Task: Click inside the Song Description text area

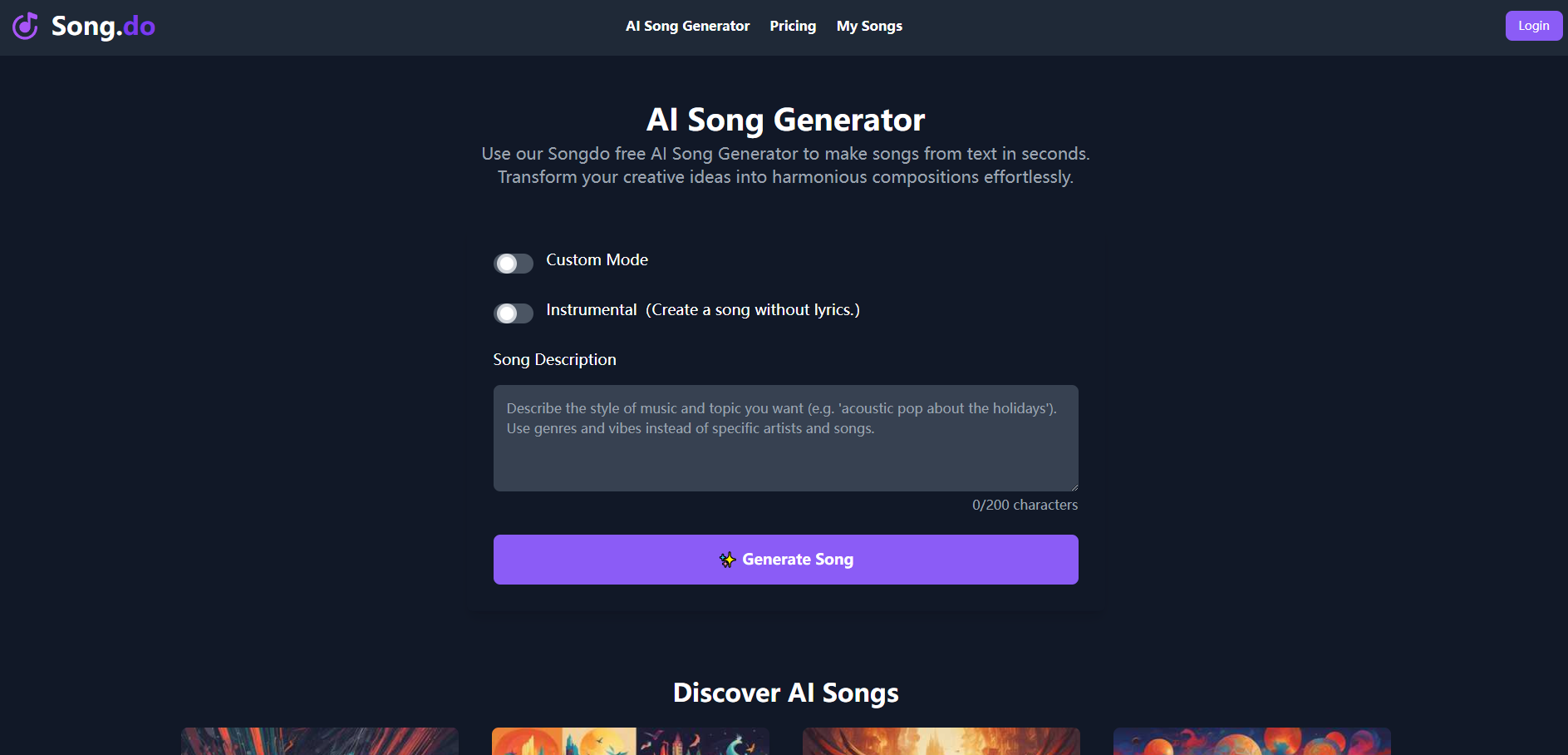Action: pyautogui.click(x=784, y=438)
